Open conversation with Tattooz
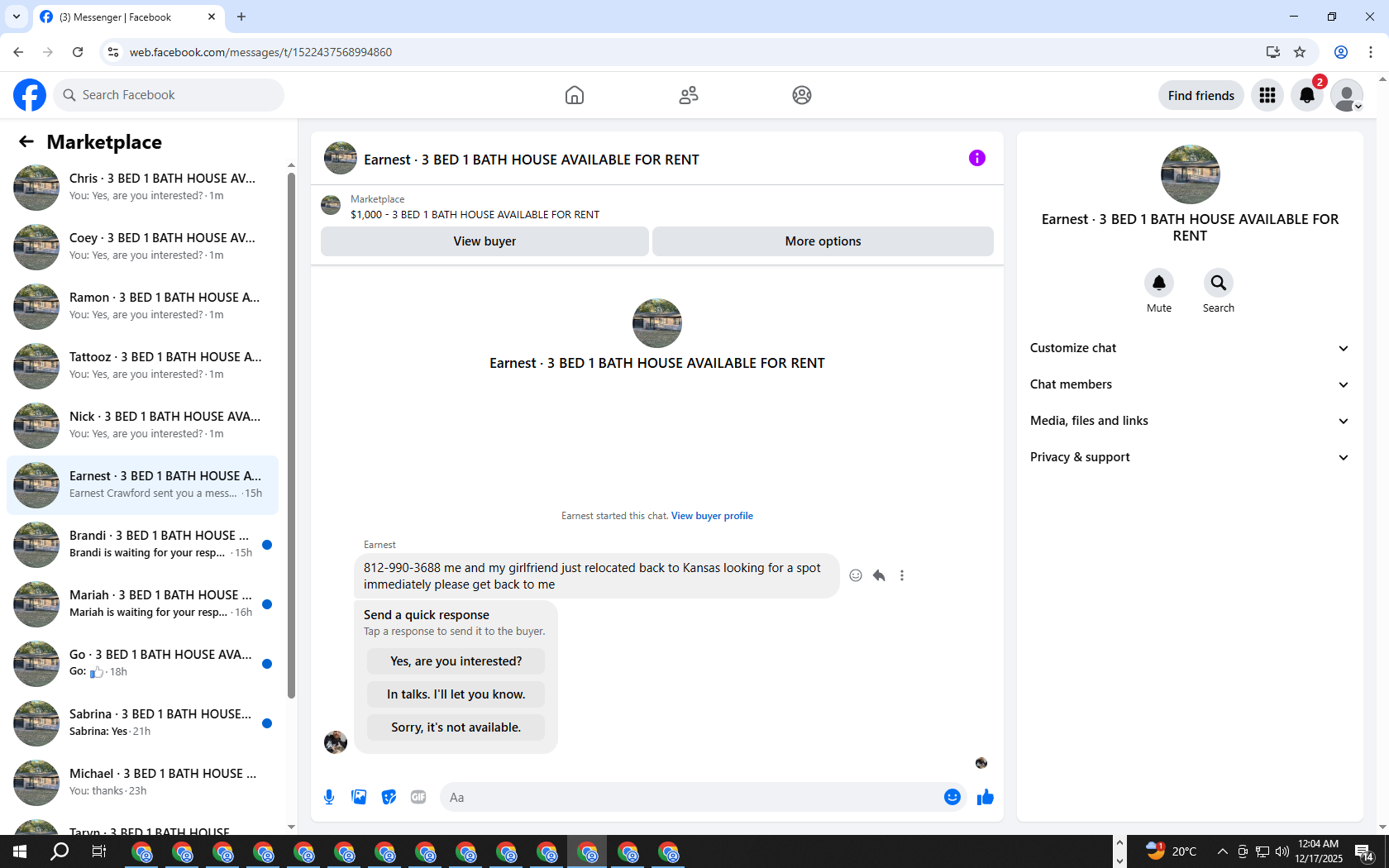The height and width of the screenshot is (868, 1389). pyautogui.click(x=142, y=366)
